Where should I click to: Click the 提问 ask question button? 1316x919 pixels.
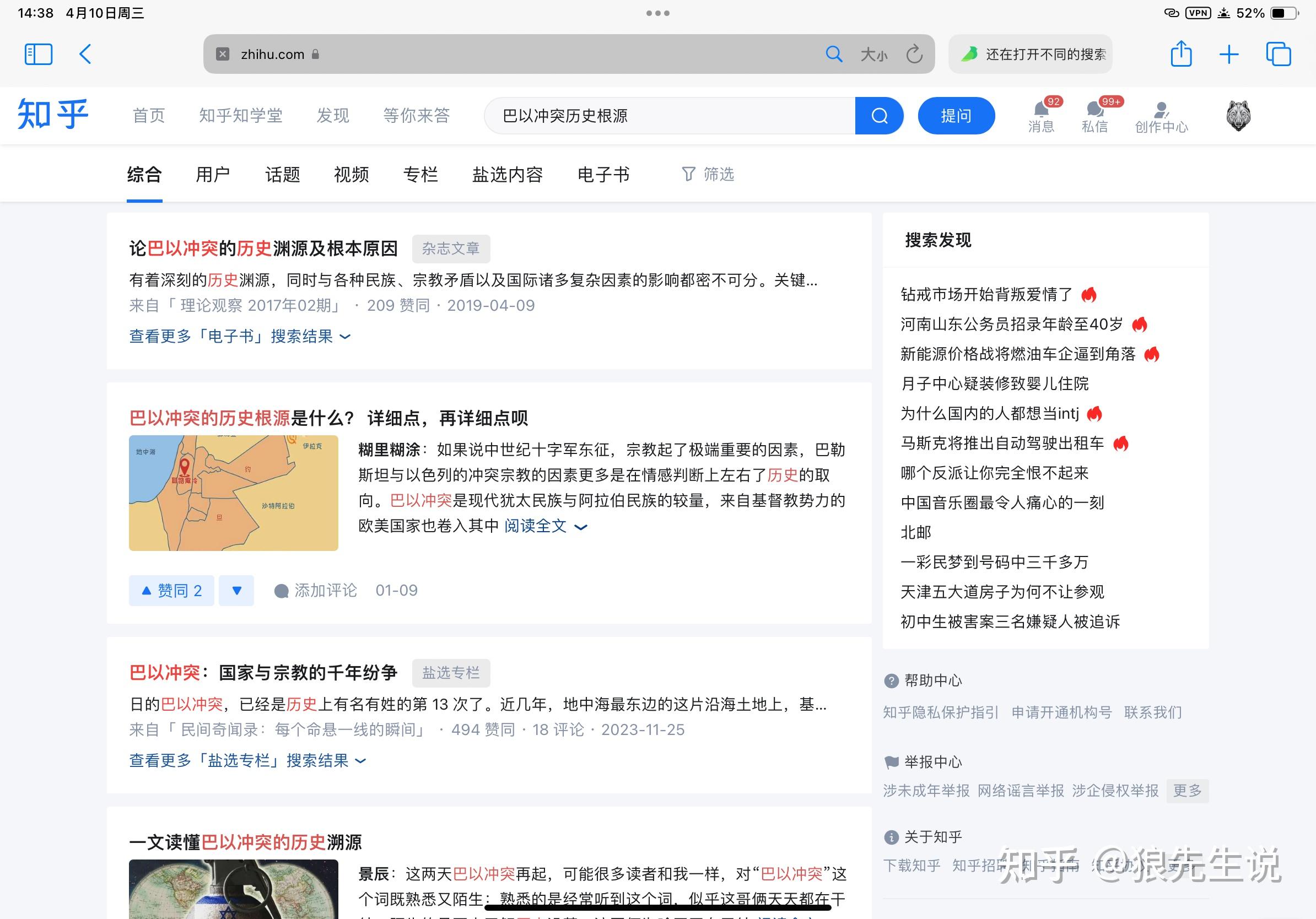tap(956, 116)
